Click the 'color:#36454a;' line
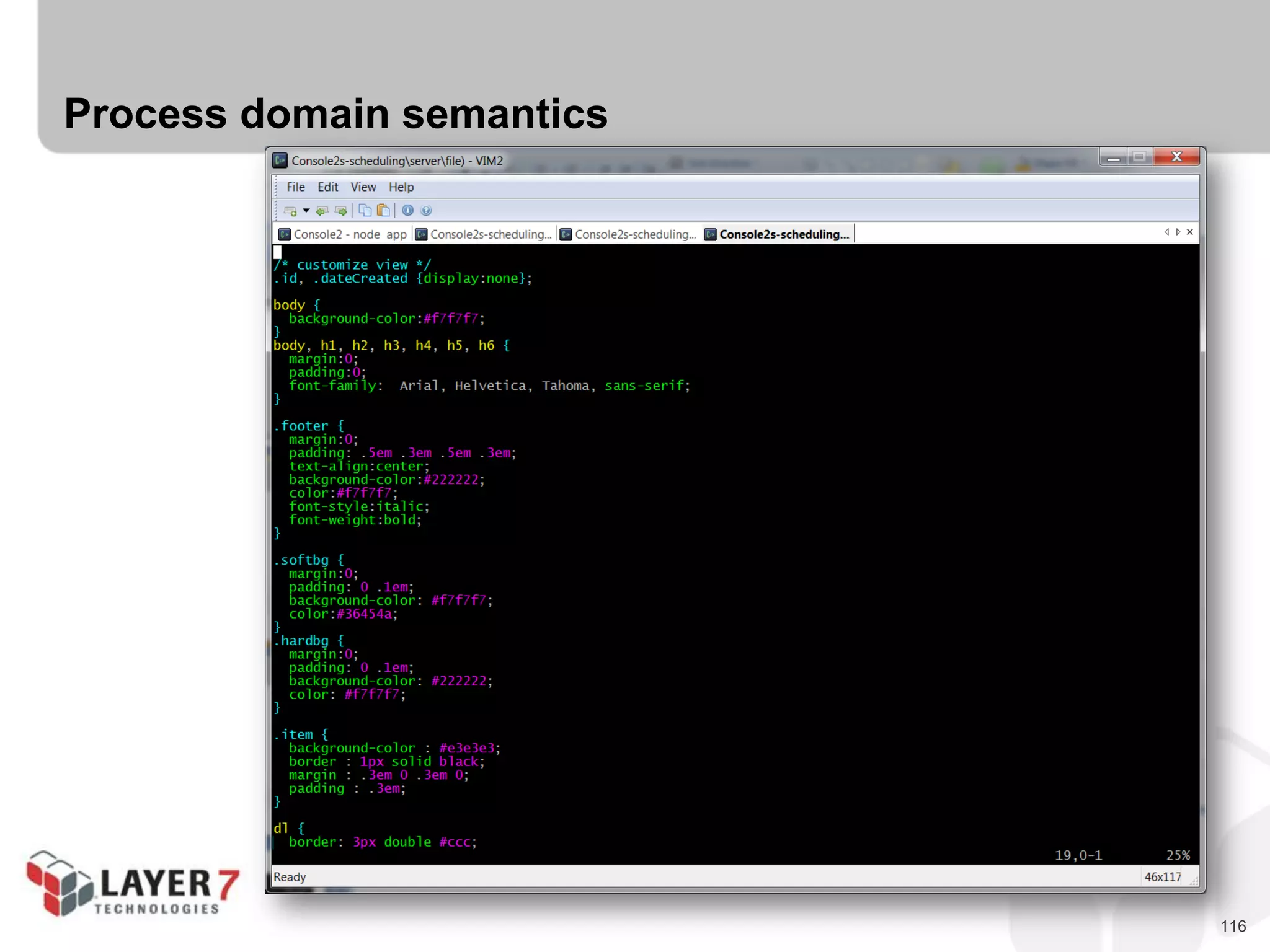 (x=344, y=614)
